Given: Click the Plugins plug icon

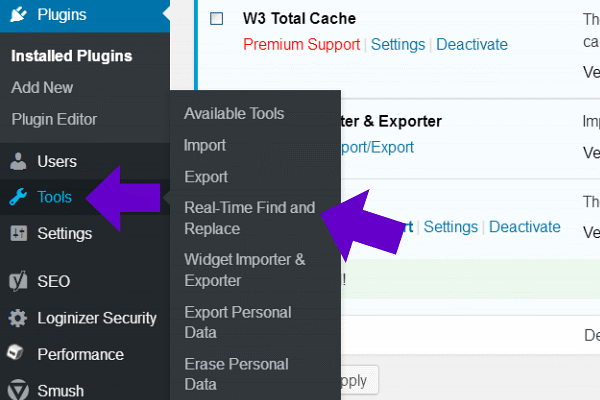Looking at the screenshot, I should [18, 15].
